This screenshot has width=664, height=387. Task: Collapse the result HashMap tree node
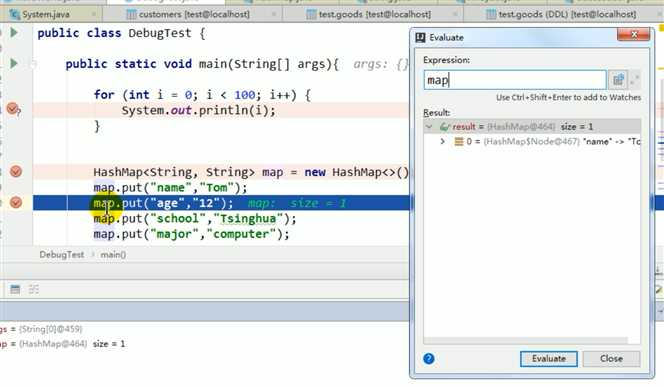point(429,127)
